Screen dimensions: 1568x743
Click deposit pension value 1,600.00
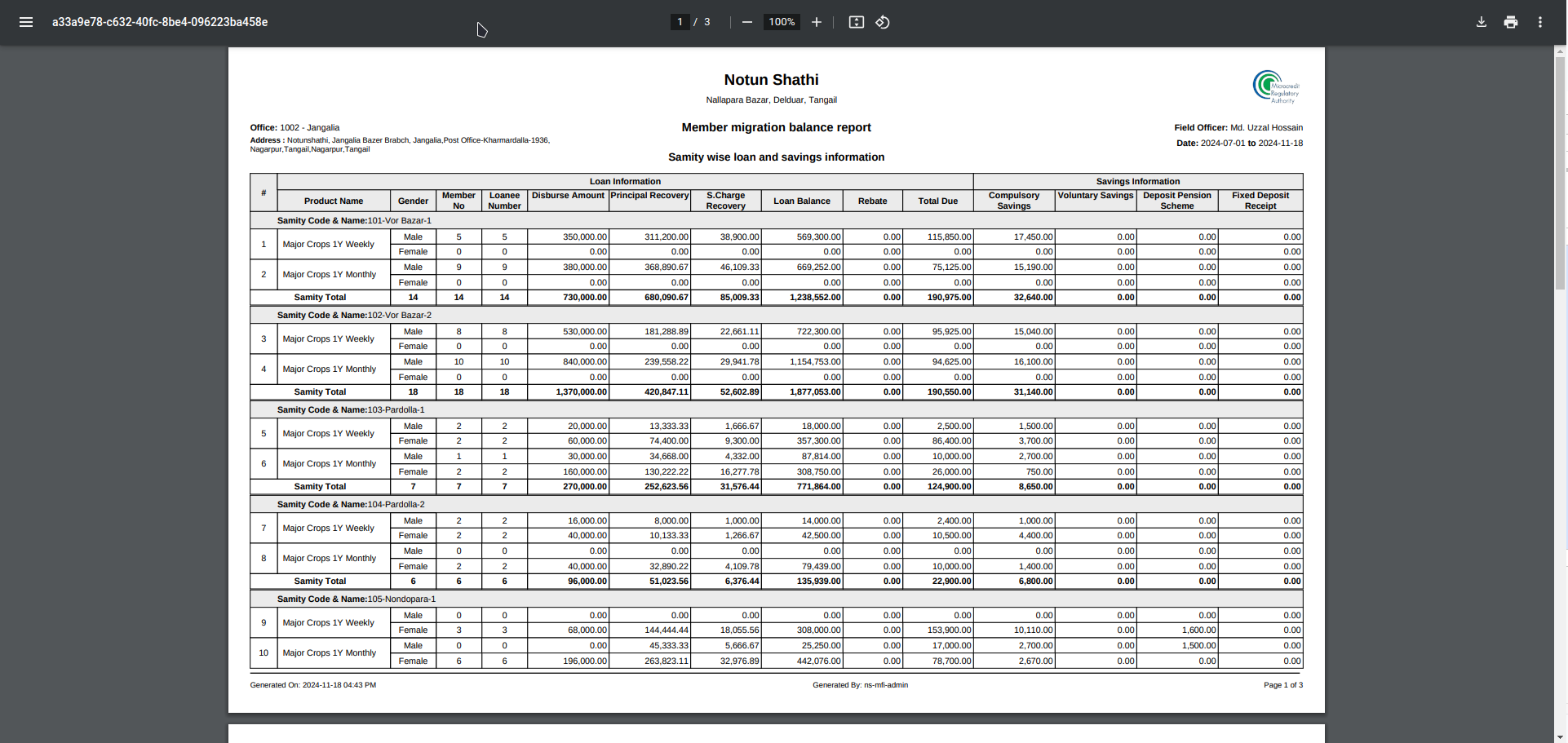1199,630
